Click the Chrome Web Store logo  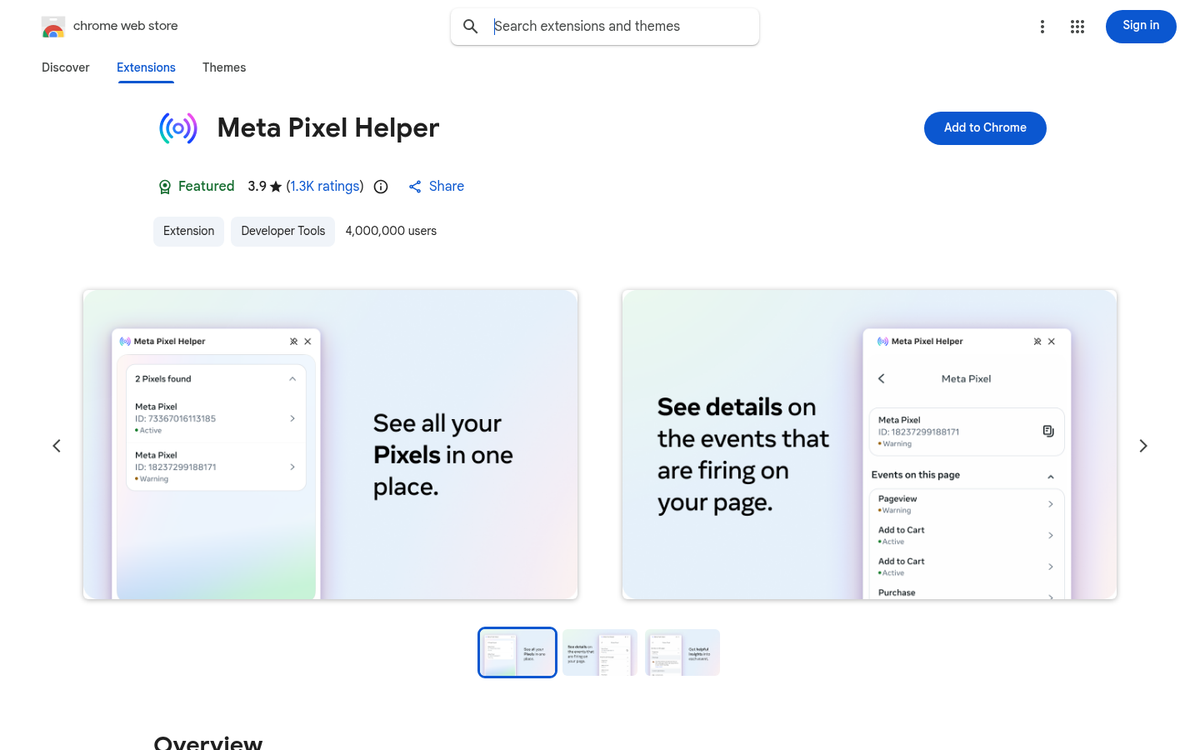tap(54, 27)
